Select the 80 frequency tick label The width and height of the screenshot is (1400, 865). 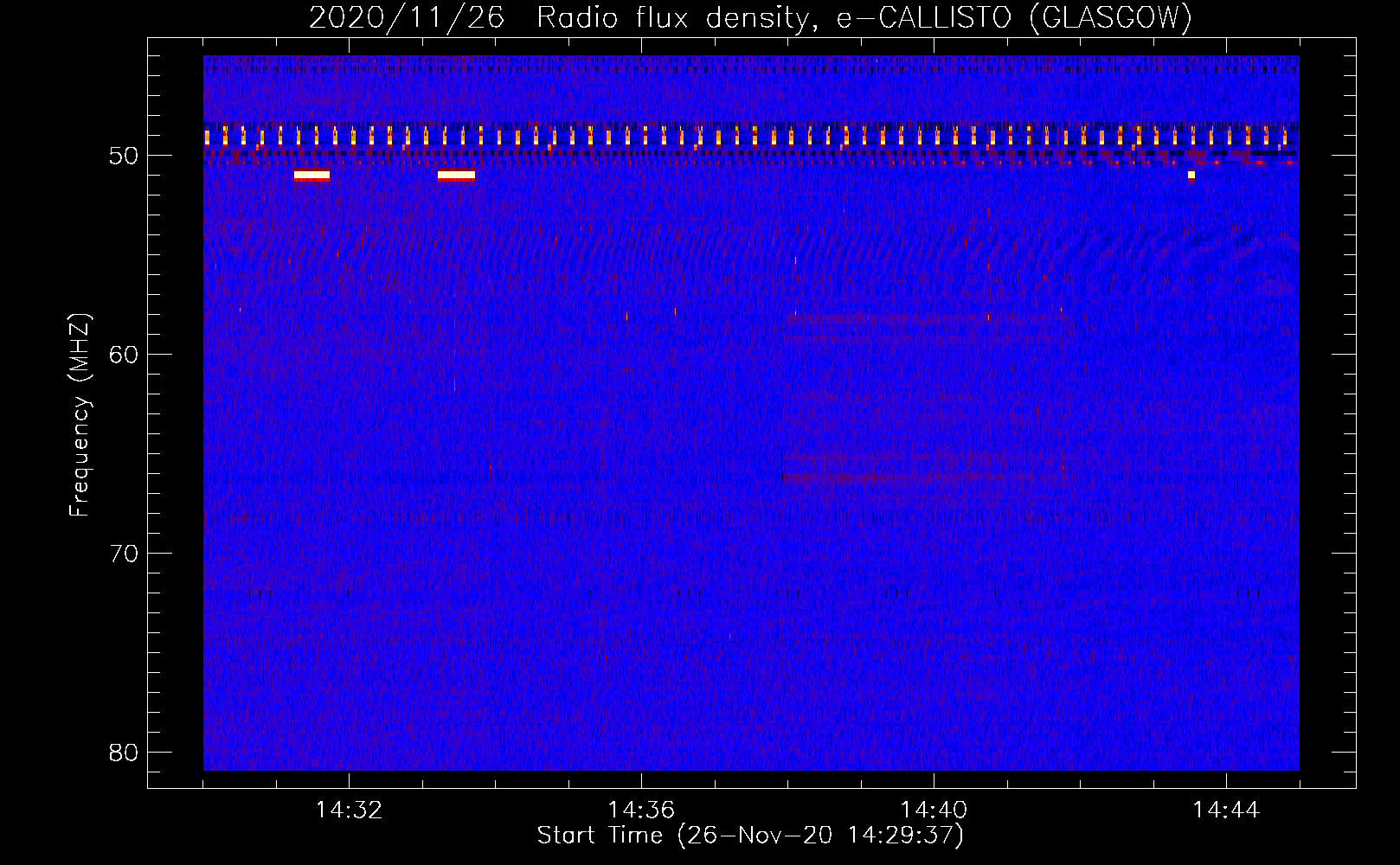(125, 753)
